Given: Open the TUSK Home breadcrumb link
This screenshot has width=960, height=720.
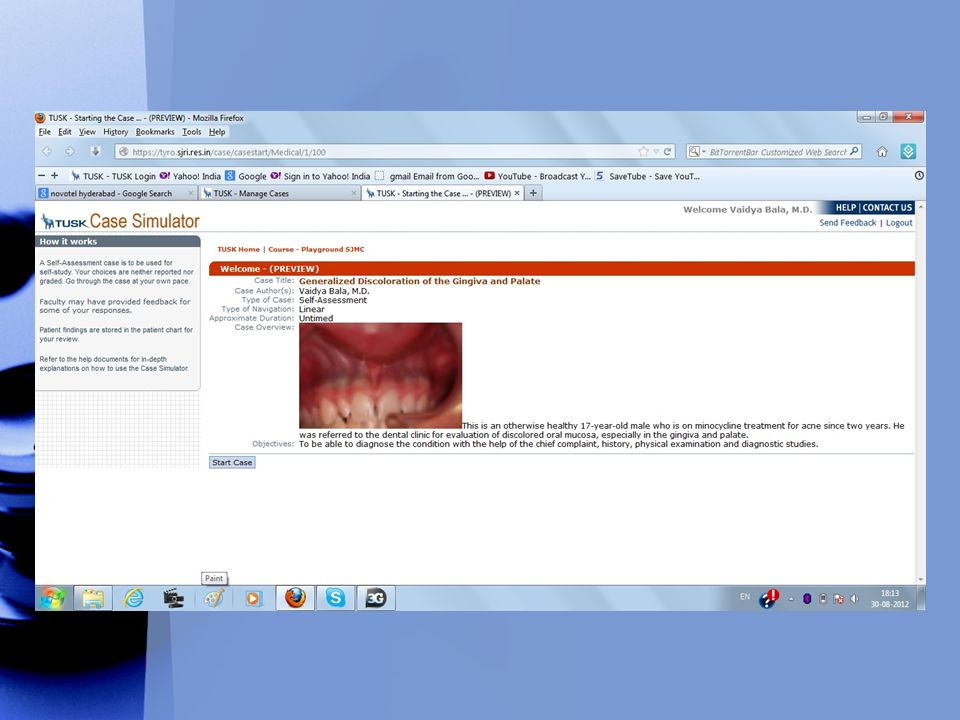Looking at the screenshot, I should pyautogui.click(x=238, y=249).
